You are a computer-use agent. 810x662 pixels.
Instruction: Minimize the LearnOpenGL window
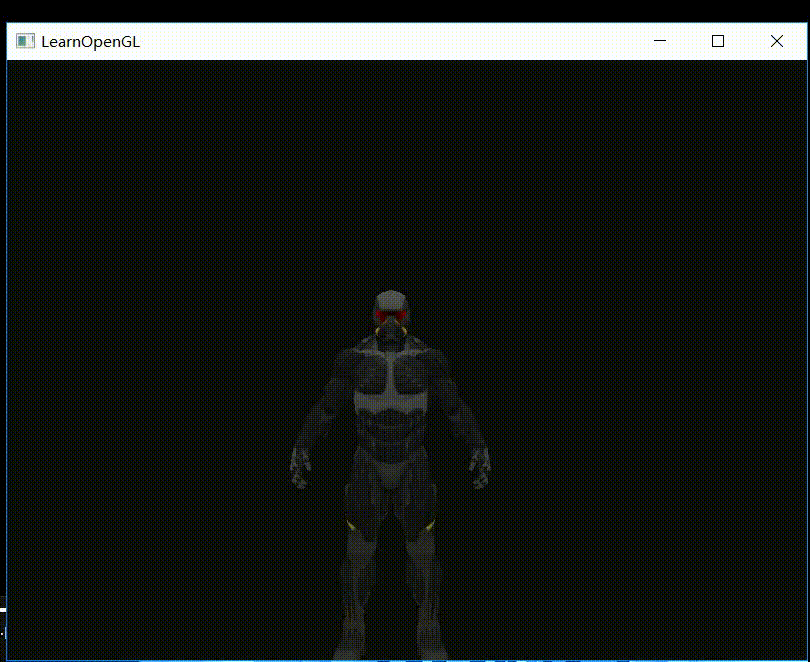(x=660, y=41)
